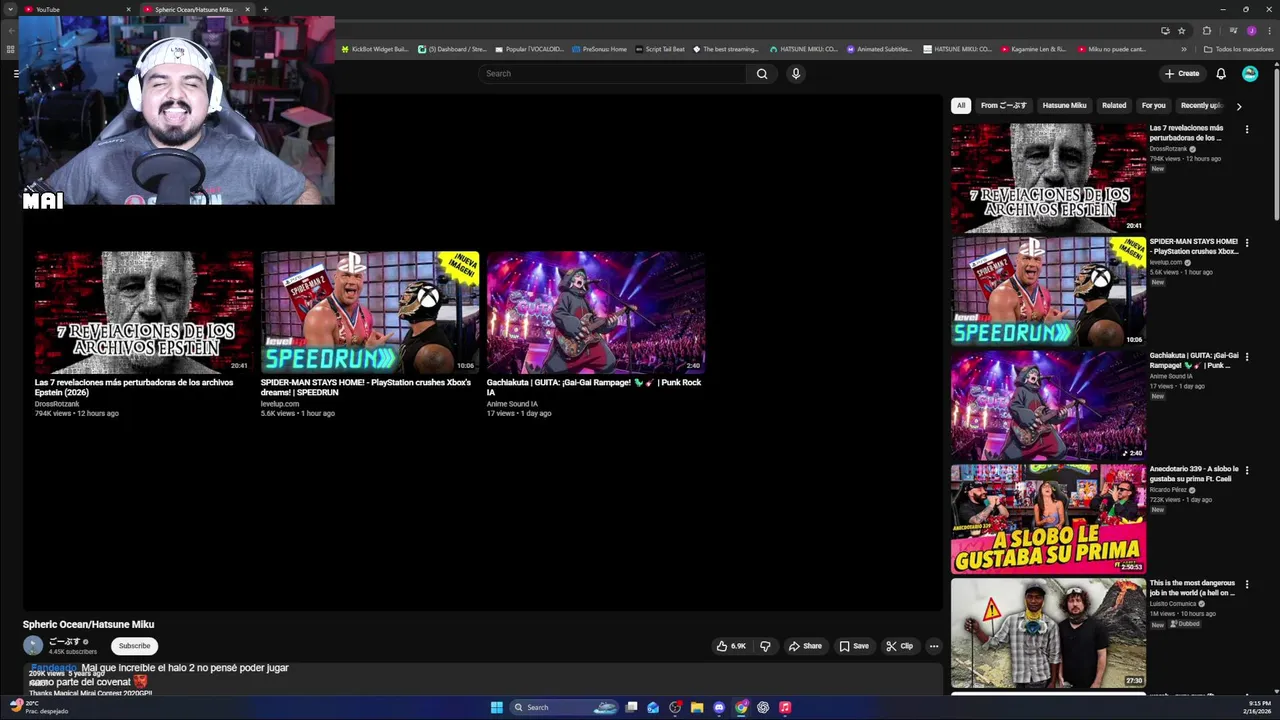Open the ごーぷす channel avatar
Viewport: 1280px width, 720px height.
[x=33, y=646]
